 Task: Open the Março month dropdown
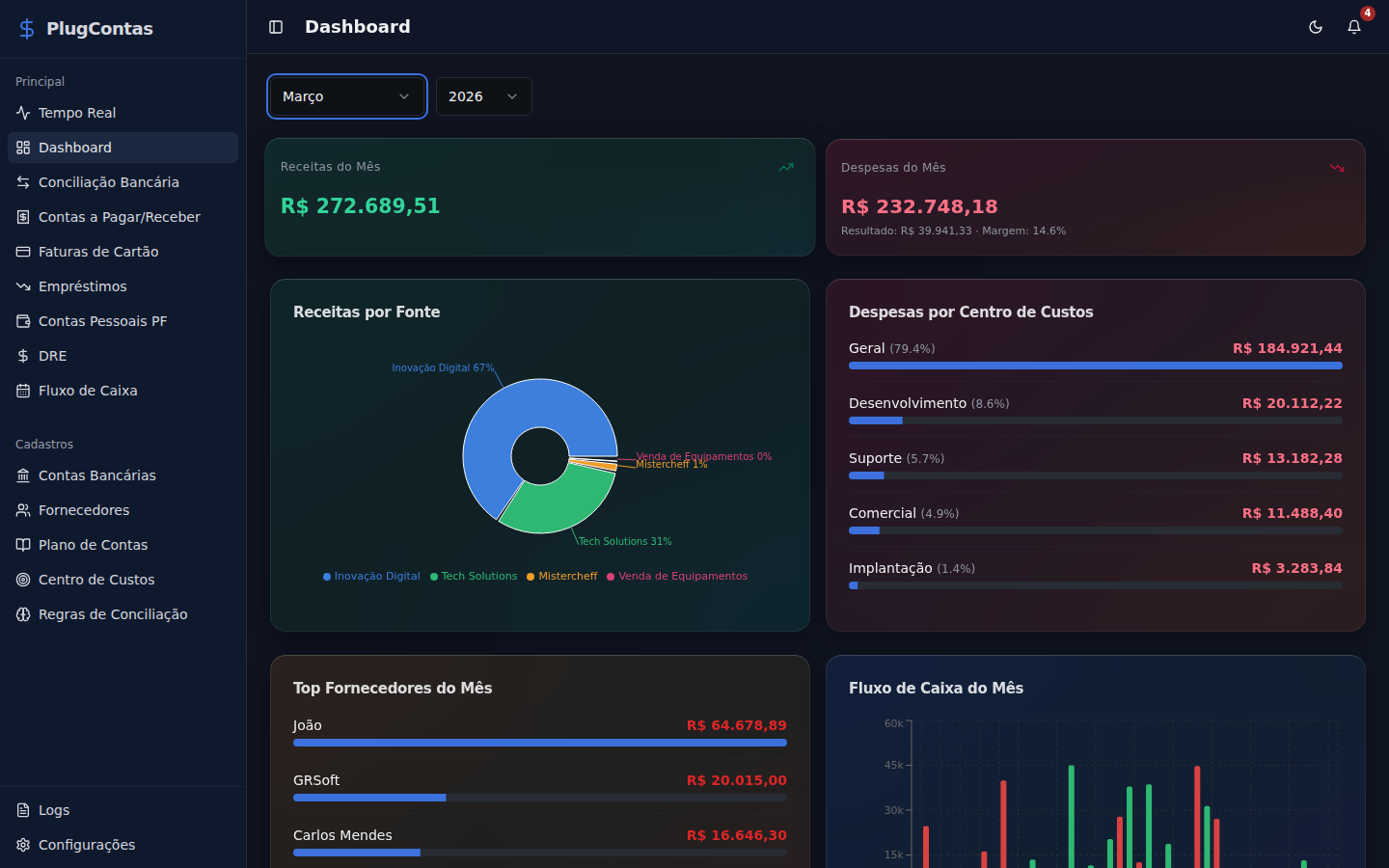(346, 96)
